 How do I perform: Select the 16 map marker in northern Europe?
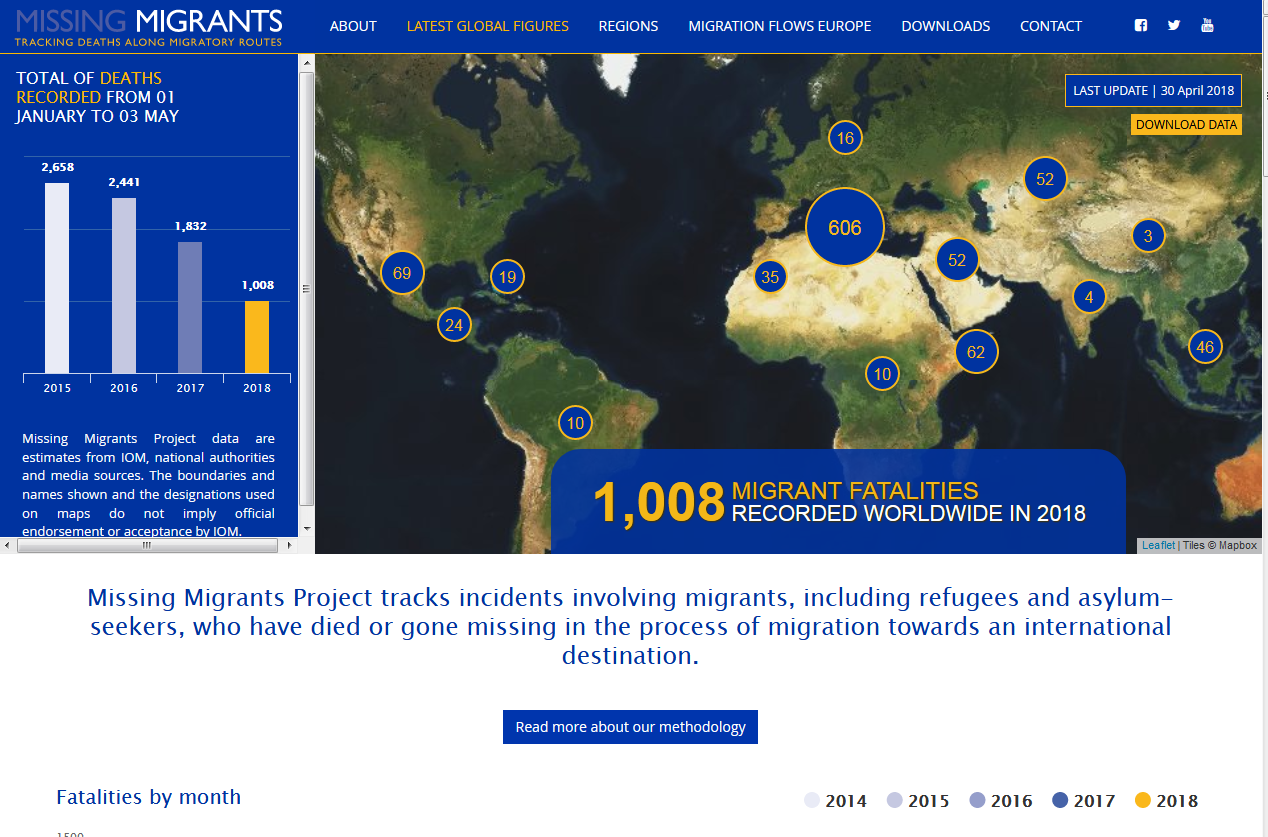click(845, 138)
